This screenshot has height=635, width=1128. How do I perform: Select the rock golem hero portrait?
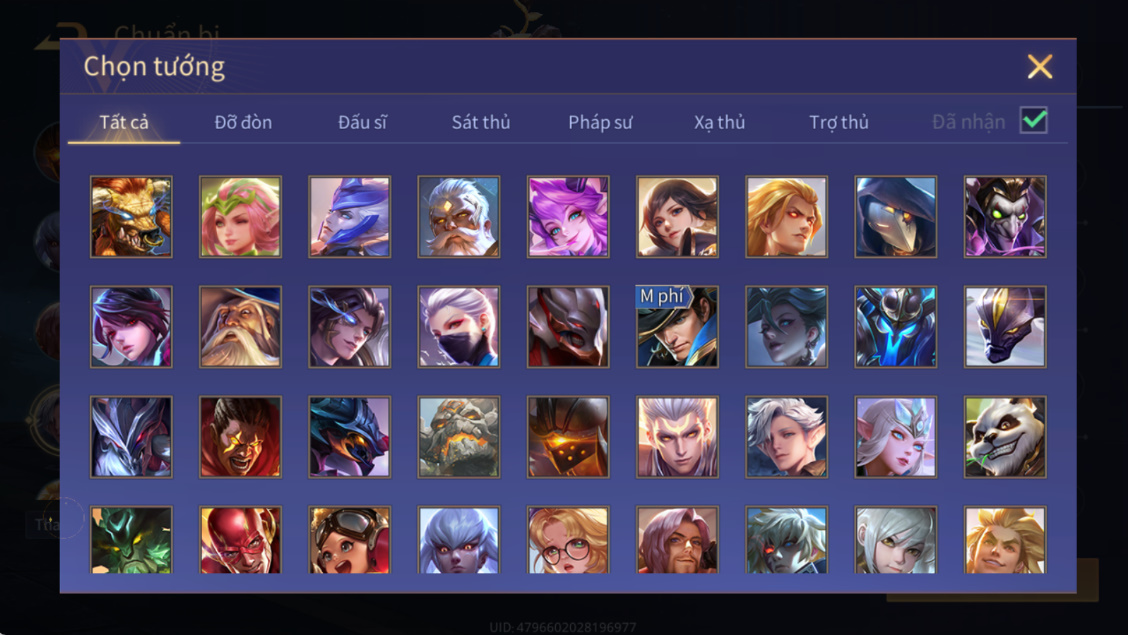click(x=458, y=437)
